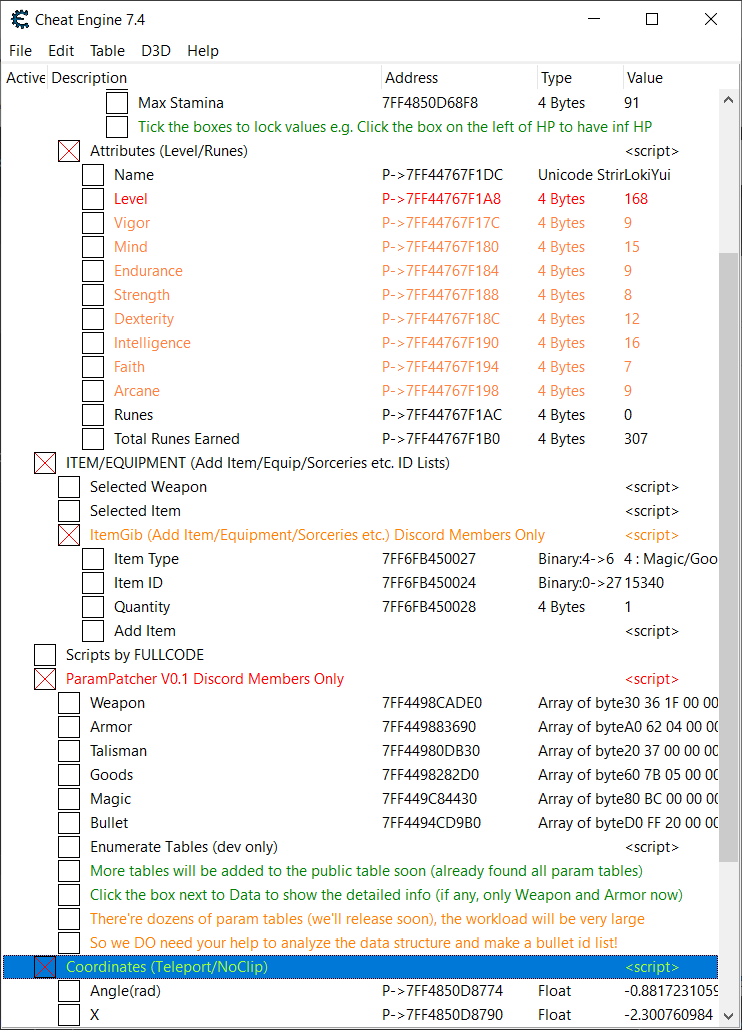Click the Name value LokiYui
The height and width of the screenshot is (1030, 742).
(647, 175)
